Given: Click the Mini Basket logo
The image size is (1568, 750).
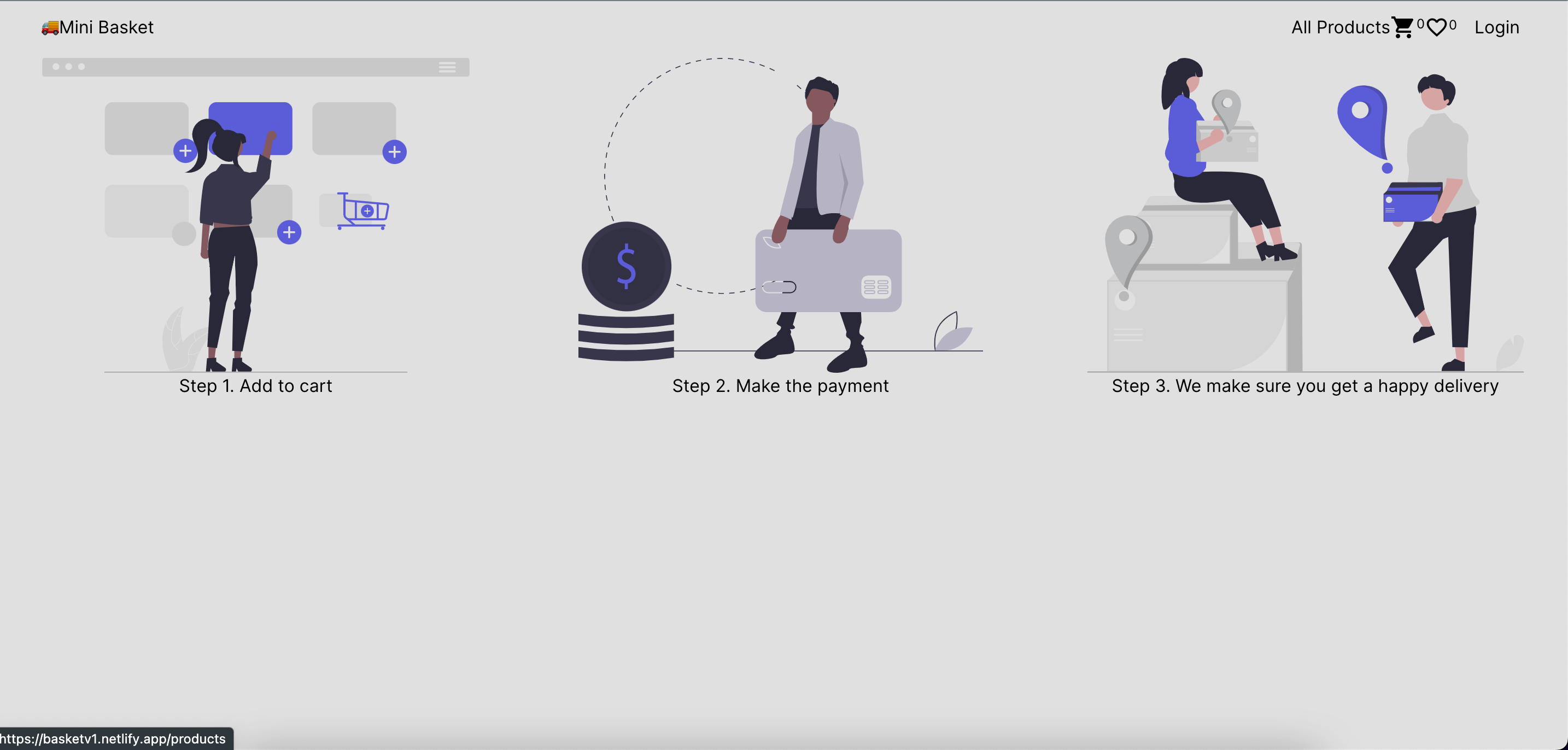Looking at the screenshot, I should [x=97, y=27].
